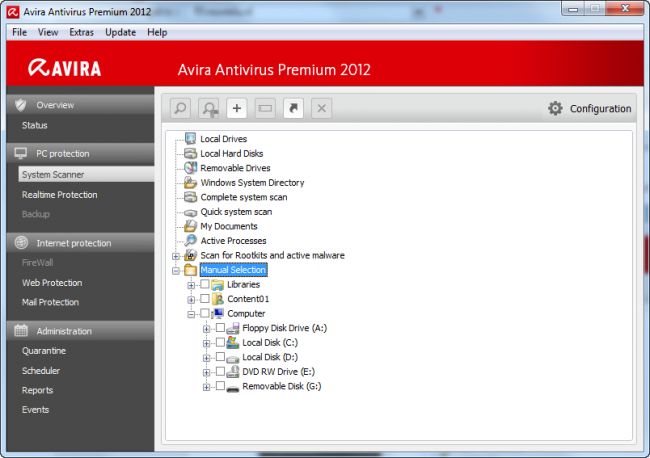Click the Local Hard Disks drive icon
The image size is (650, 458).
click(x=191, y=153)
